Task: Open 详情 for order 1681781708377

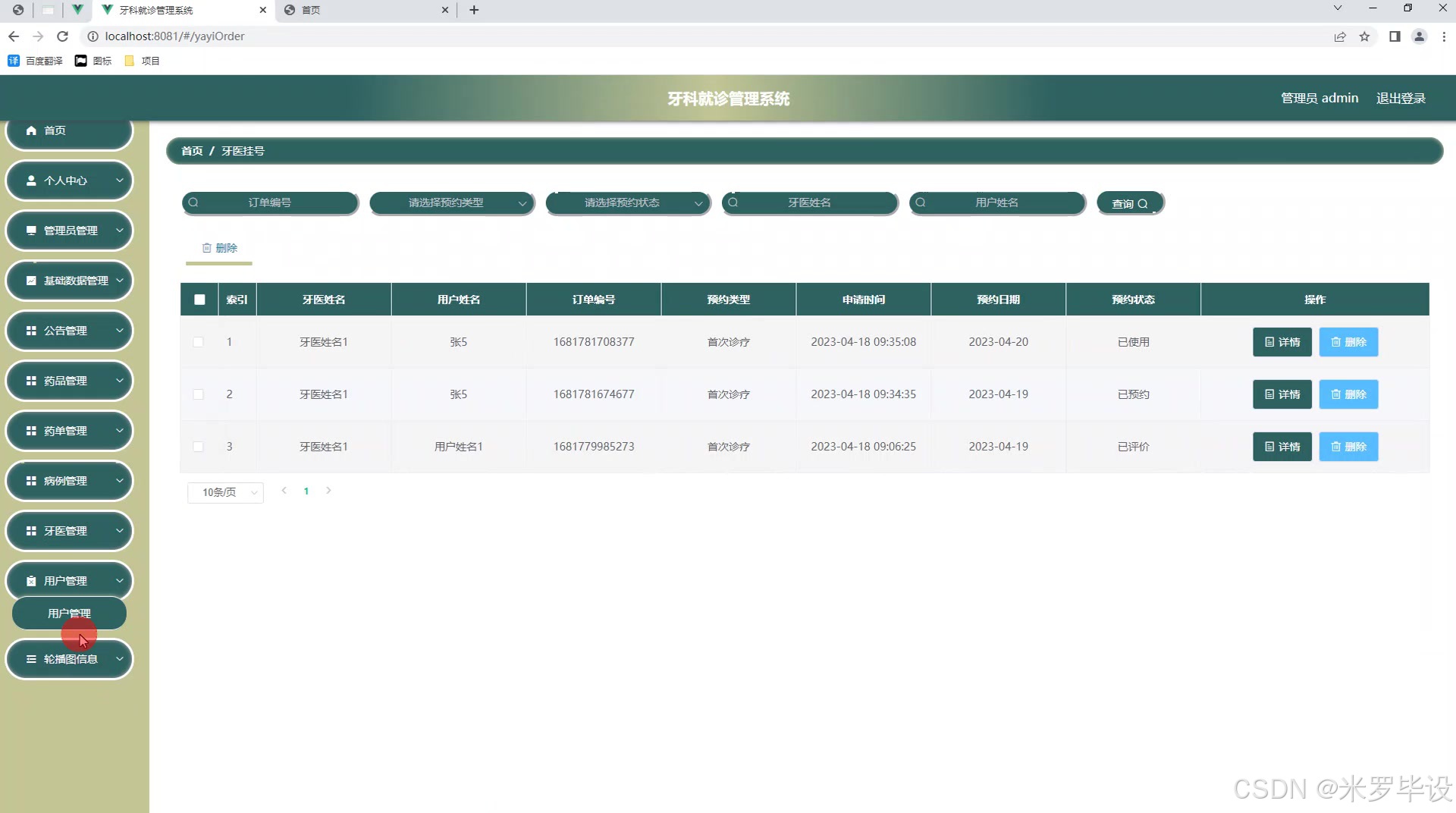Action: click(x=1282, y=342)
